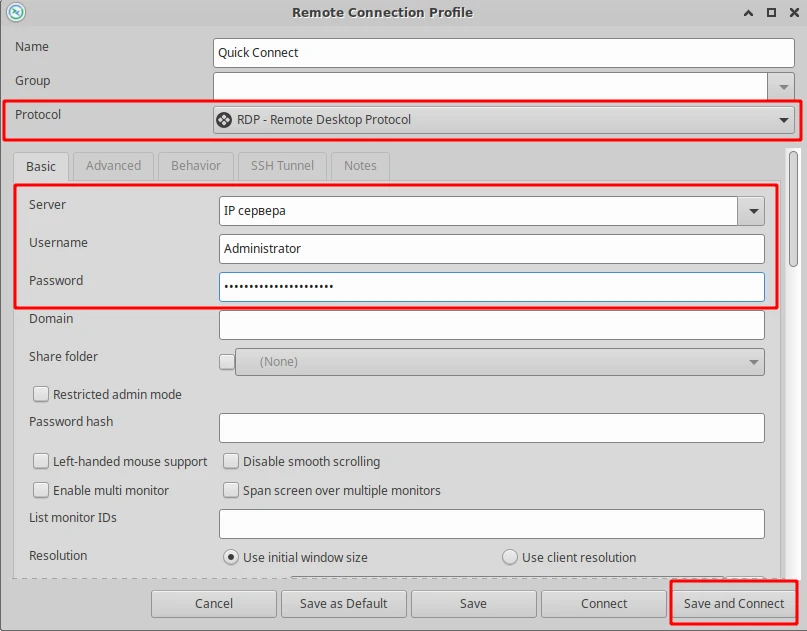
Task: Switch to the Advanced tab
Action: tap(113, 166)
